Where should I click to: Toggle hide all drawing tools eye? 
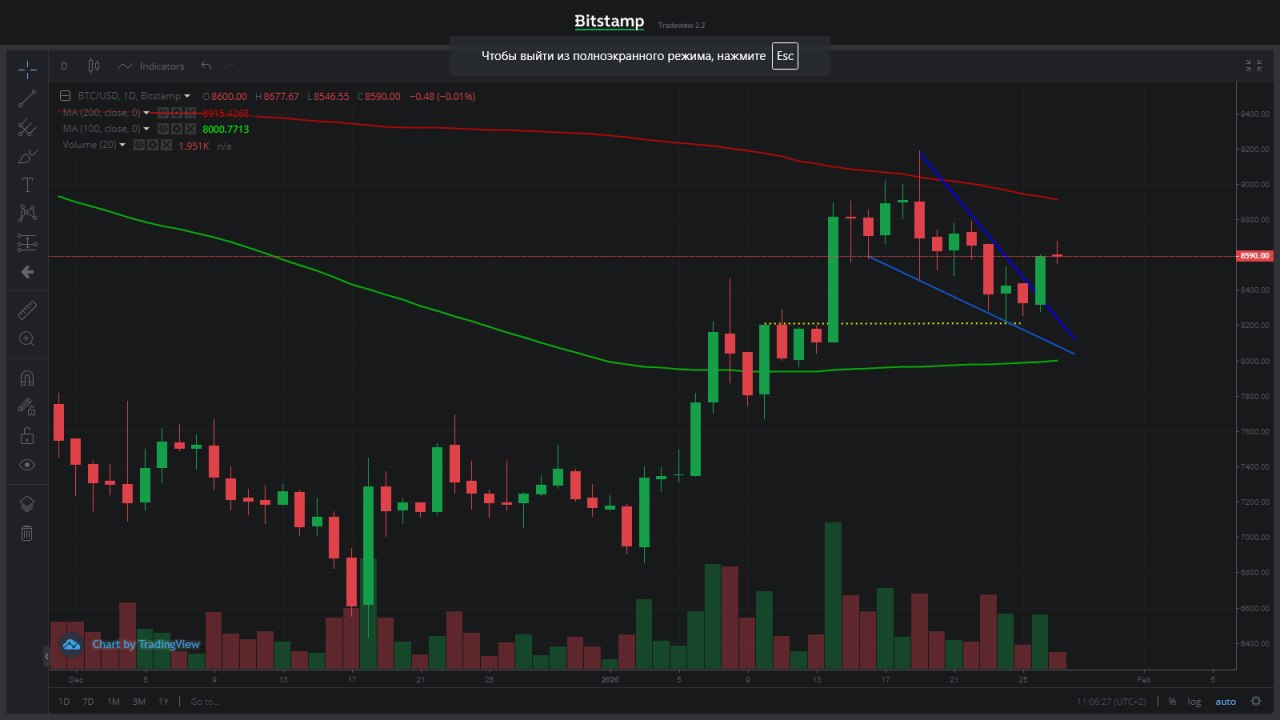point(27,465)
